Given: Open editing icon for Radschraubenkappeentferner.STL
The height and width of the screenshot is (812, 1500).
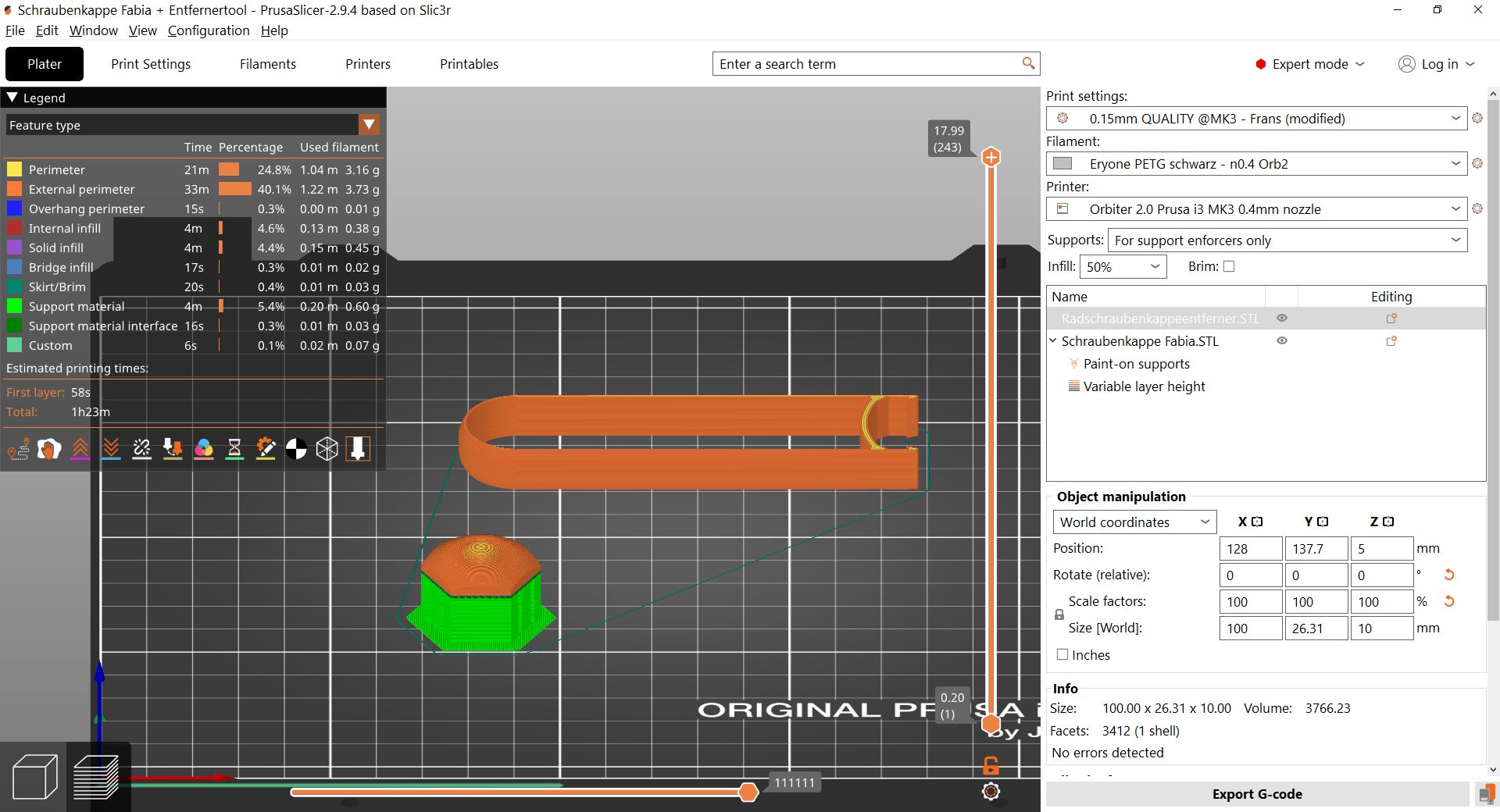Looking at the screenshot, I should point(1391,319).
